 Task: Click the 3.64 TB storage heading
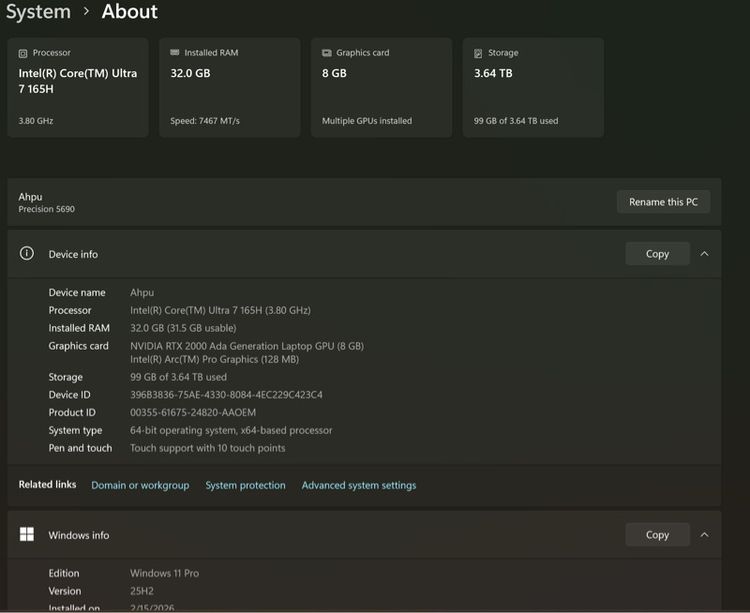point(493,73)
